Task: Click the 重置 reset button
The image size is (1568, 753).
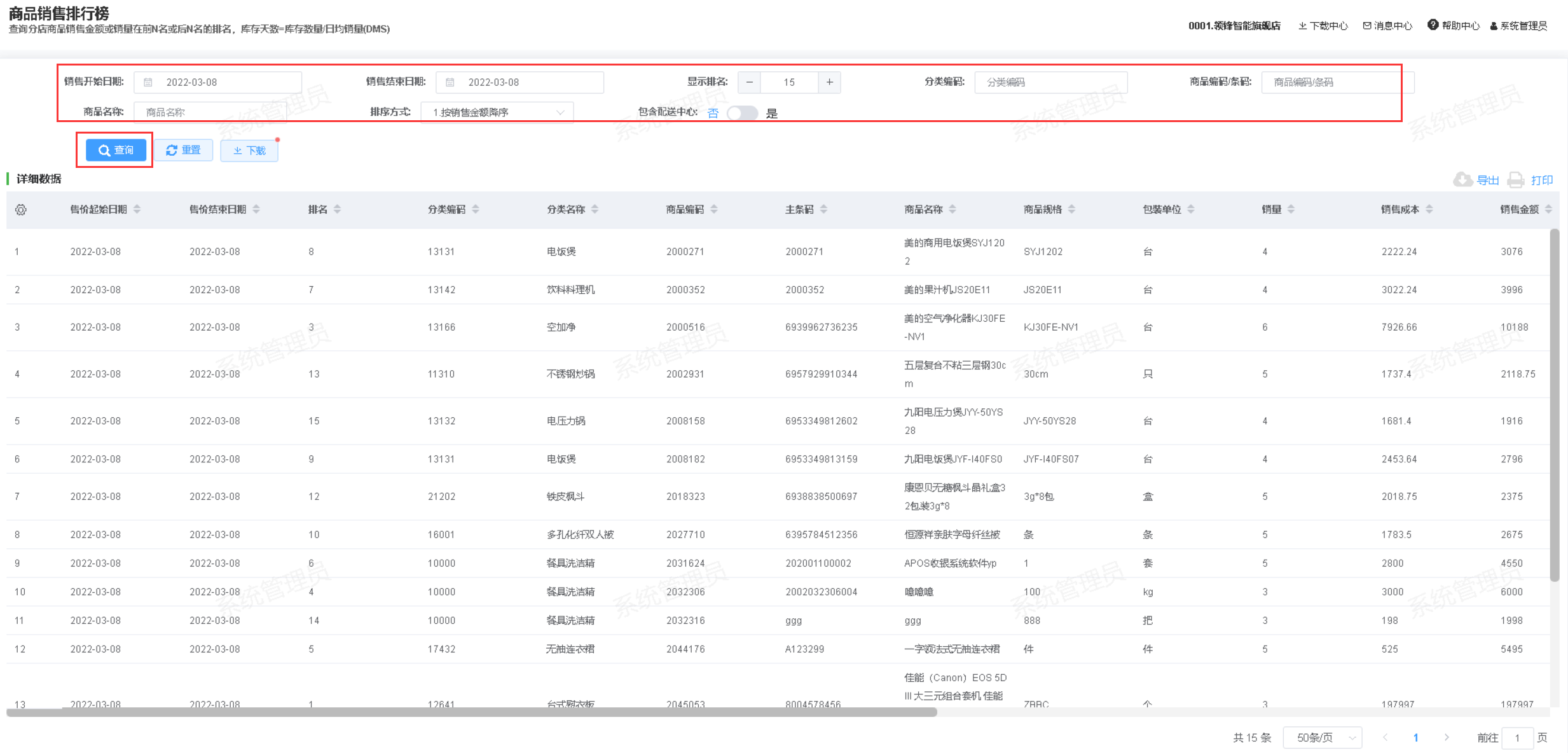Action: 184,150
